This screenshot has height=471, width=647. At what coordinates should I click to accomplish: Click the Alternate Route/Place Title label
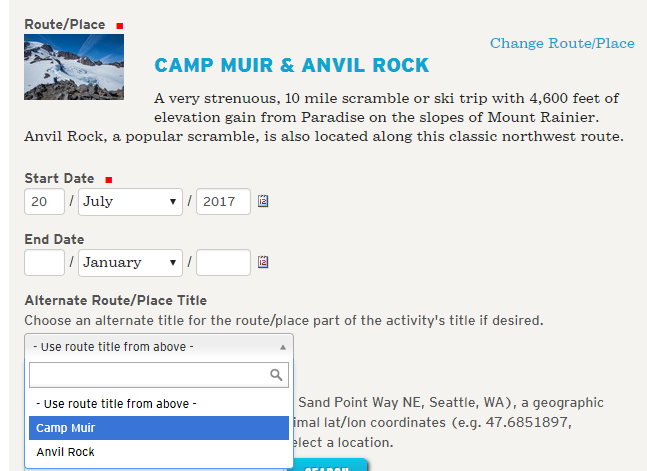point(115,300)
